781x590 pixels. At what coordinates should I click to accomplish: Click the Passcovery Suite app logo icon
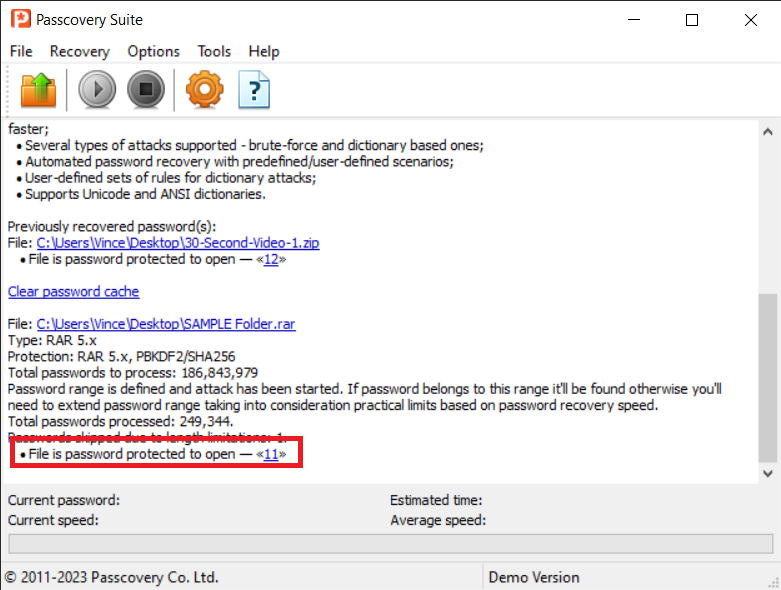coord(21,19)
